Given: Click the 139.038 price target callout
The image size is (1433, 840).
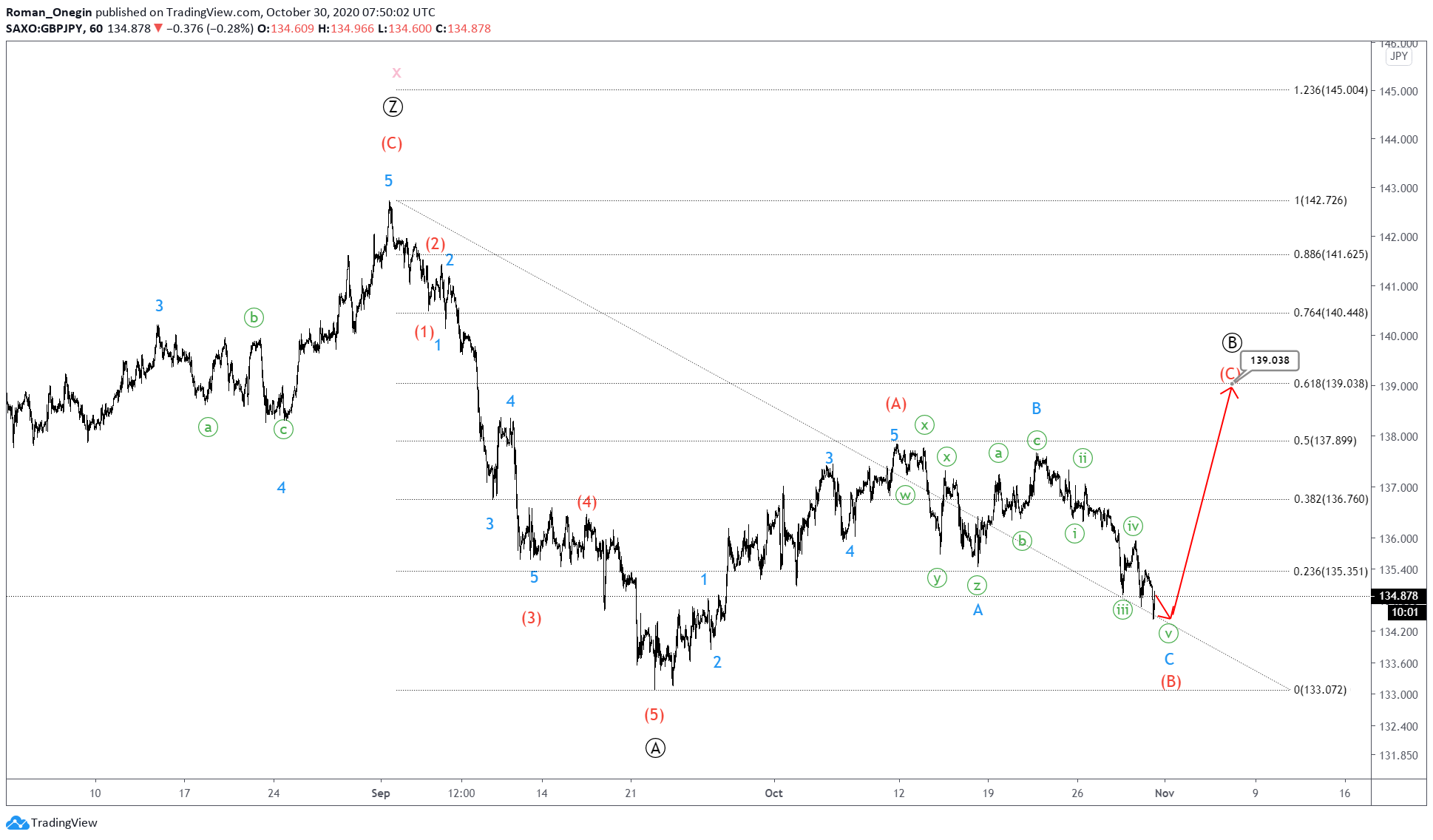Looking at the screenshot, I should [1270, 360].
